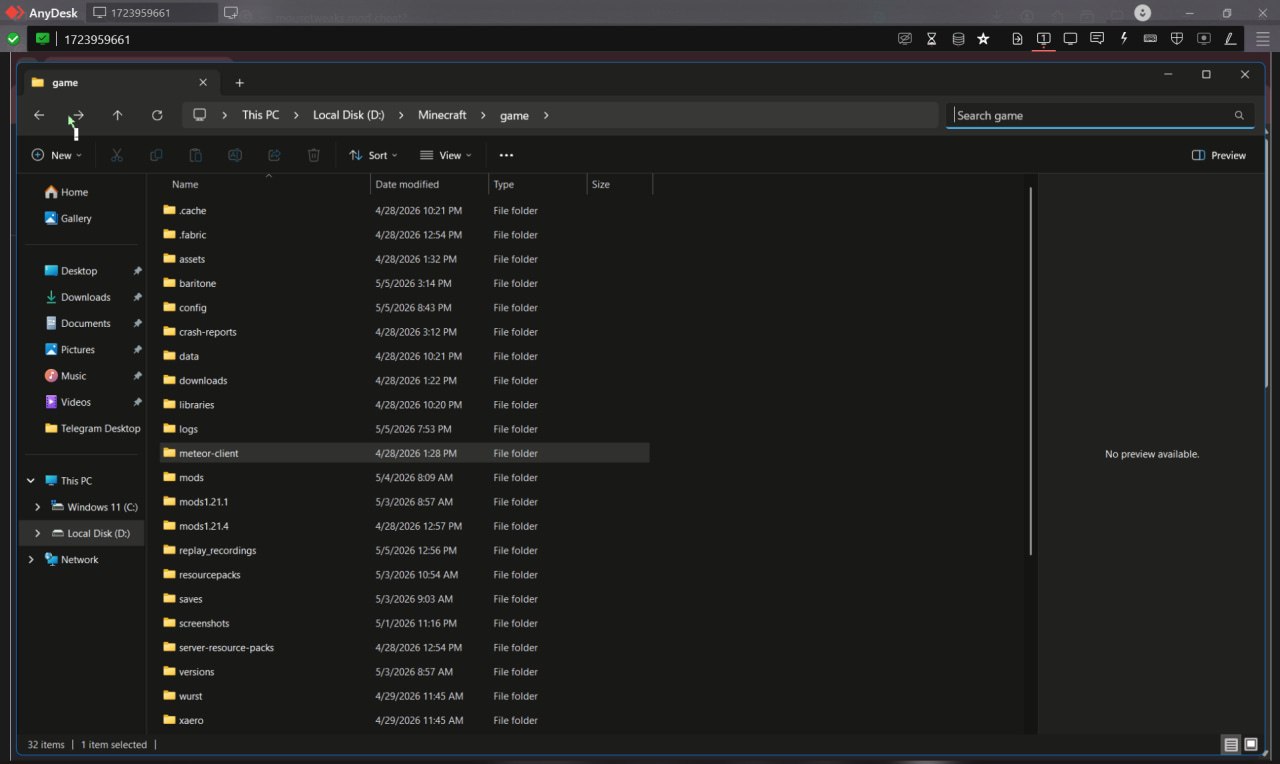This screenshot has width=1280, height=764.
Task: Switch to the details view icon in status bar
Action: 1231,744
